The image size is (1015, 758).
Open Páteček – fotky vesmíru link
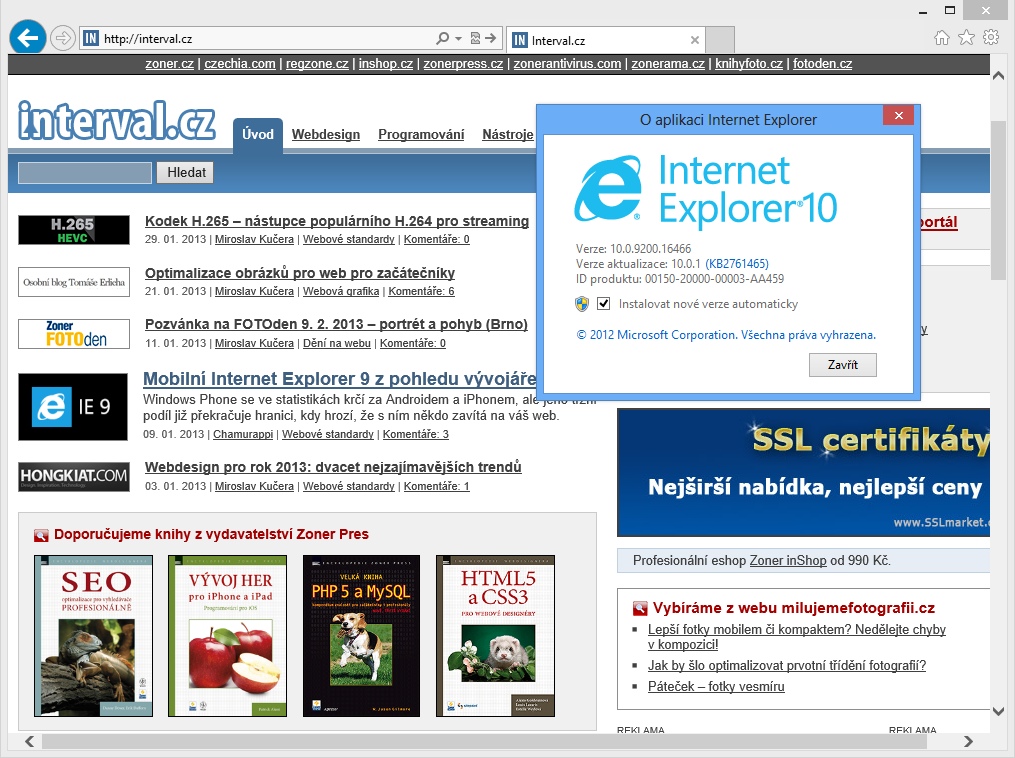pyautogui.click(x=716, y=686)
